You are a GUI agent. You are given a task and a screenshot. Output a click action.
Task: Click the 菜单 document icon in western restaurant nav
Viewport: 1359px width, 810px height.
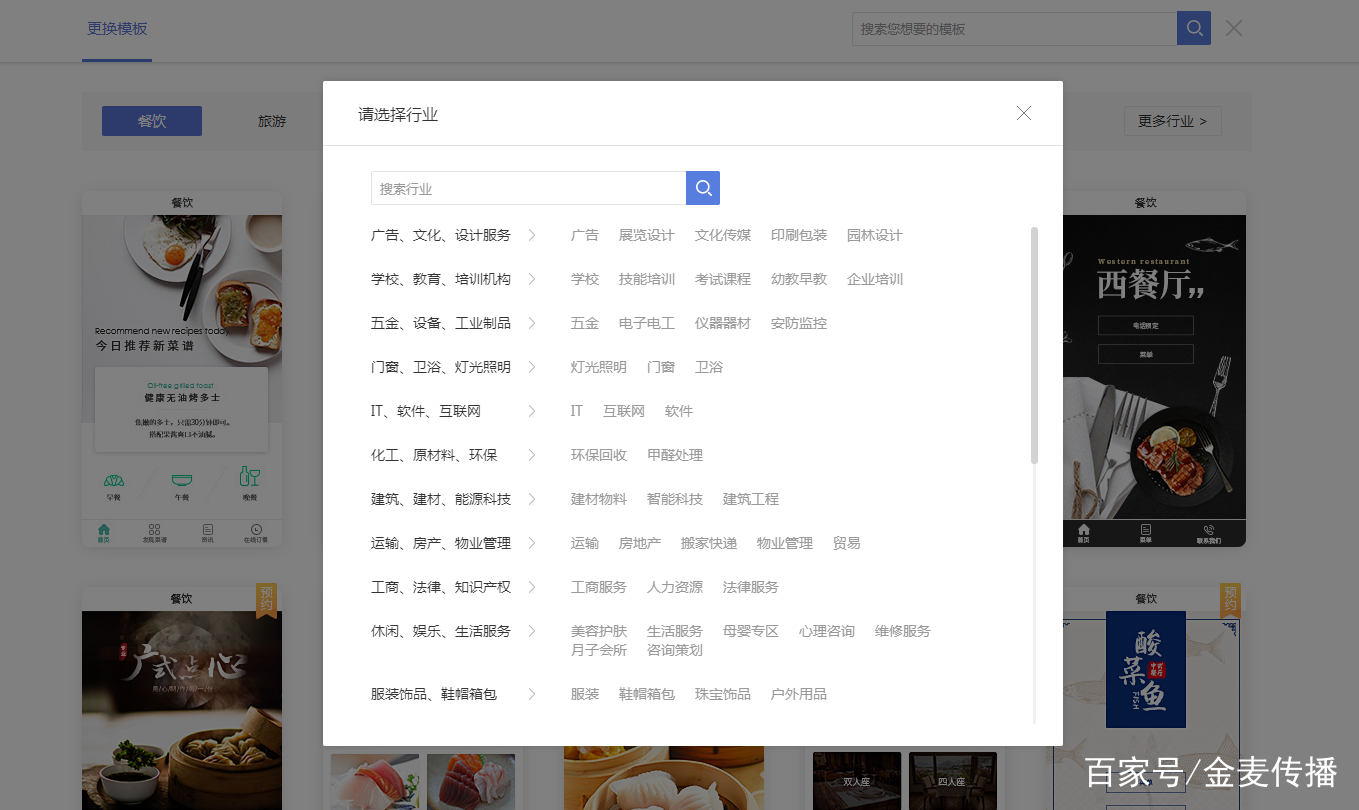tap(1145, 530)
